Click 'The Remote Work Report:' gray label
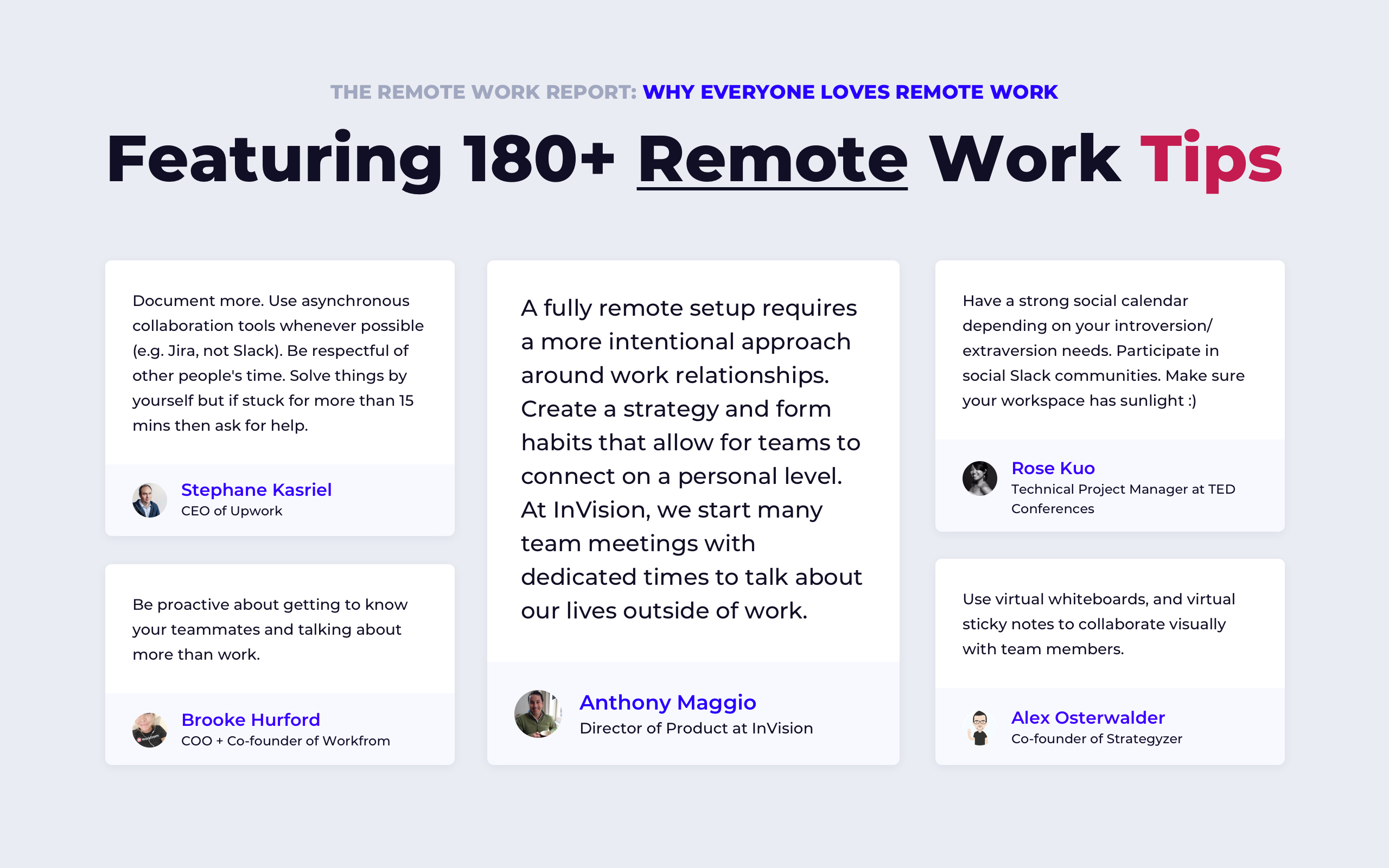 483,92
